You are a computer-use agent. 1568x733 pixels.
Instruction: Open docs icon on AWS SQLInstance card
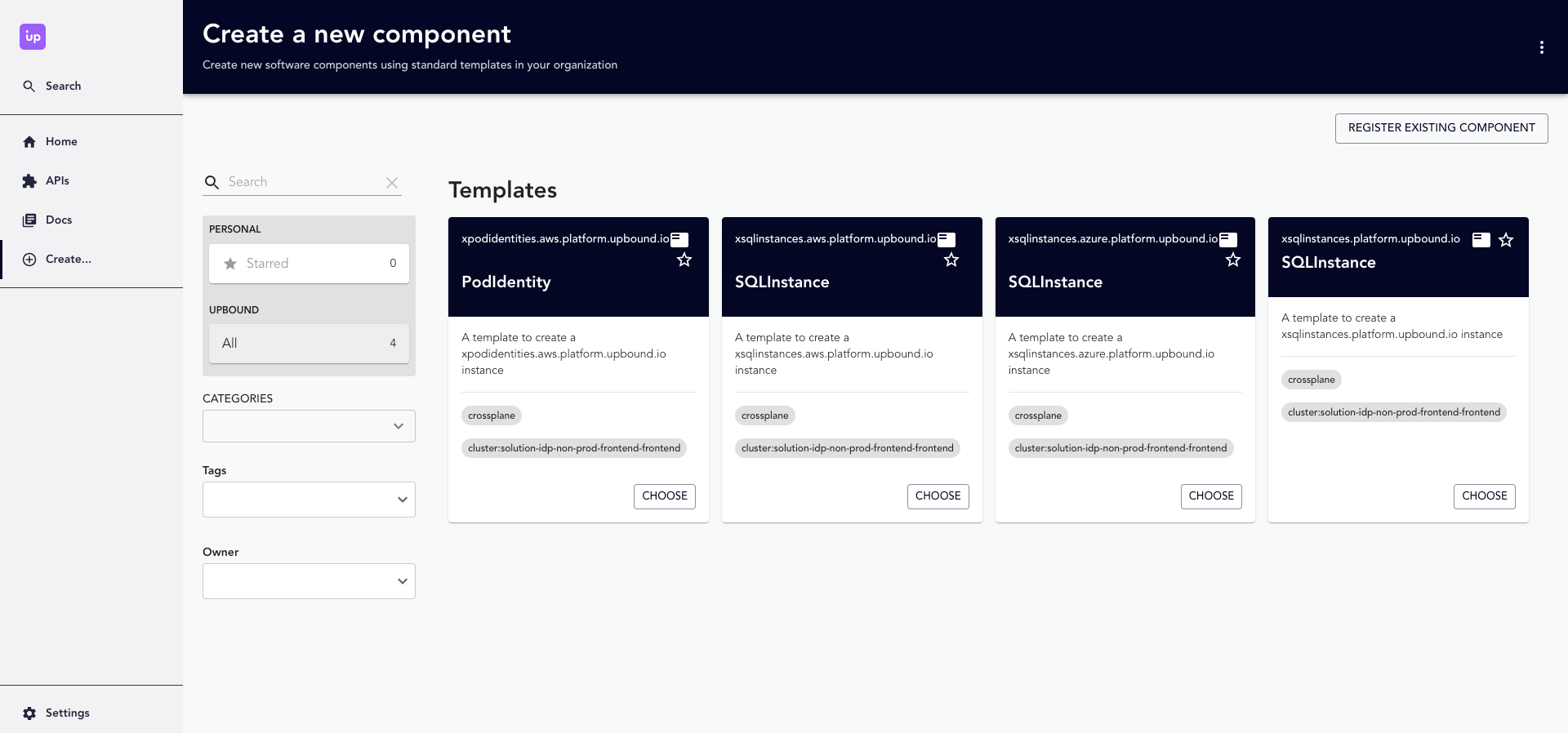(947, 239)
